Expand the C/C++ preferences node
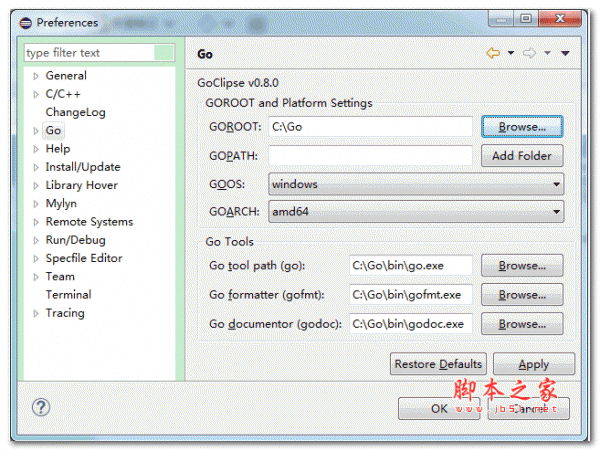The image size is (600, 451). coord(37,94)
